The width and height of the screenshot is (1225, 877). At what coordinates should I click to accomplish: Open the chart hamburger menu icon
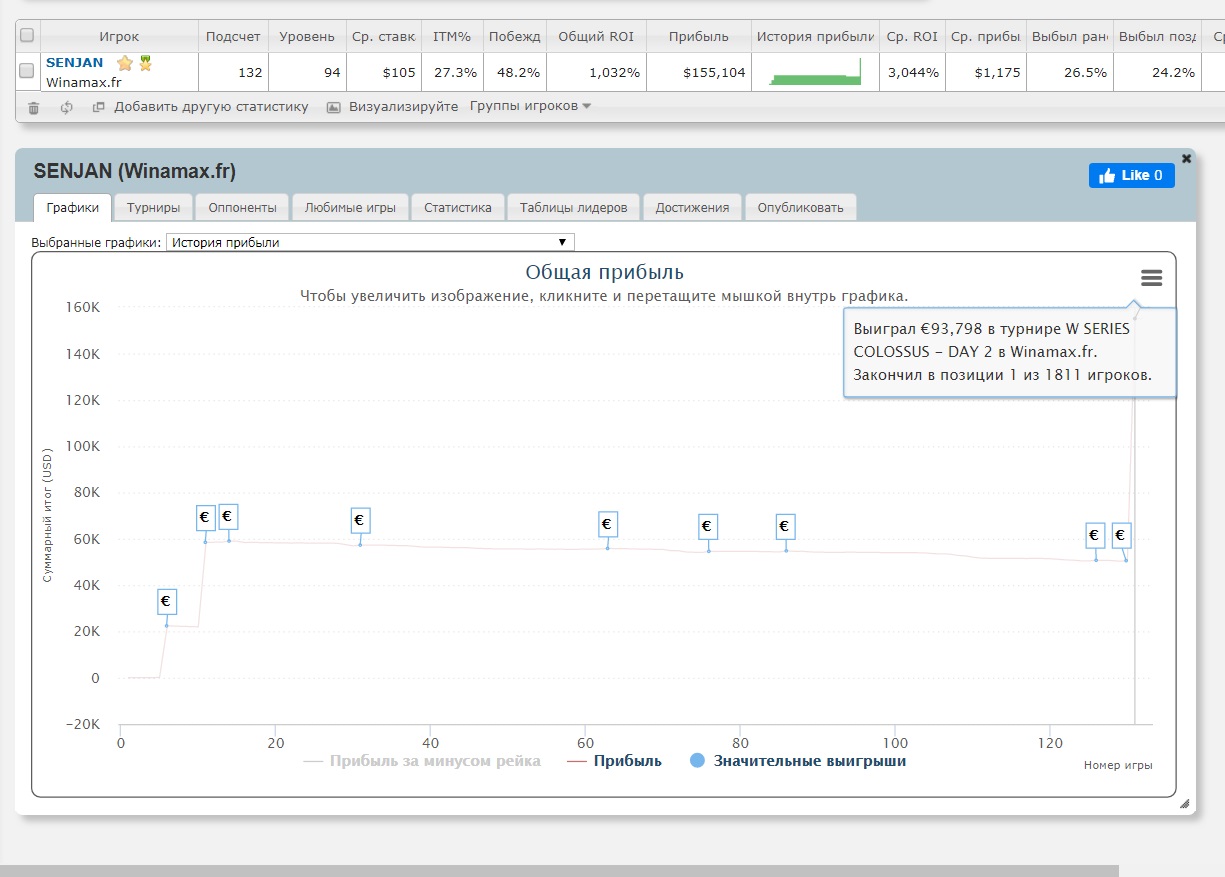pyautogui.click(x=1151, y=278)
